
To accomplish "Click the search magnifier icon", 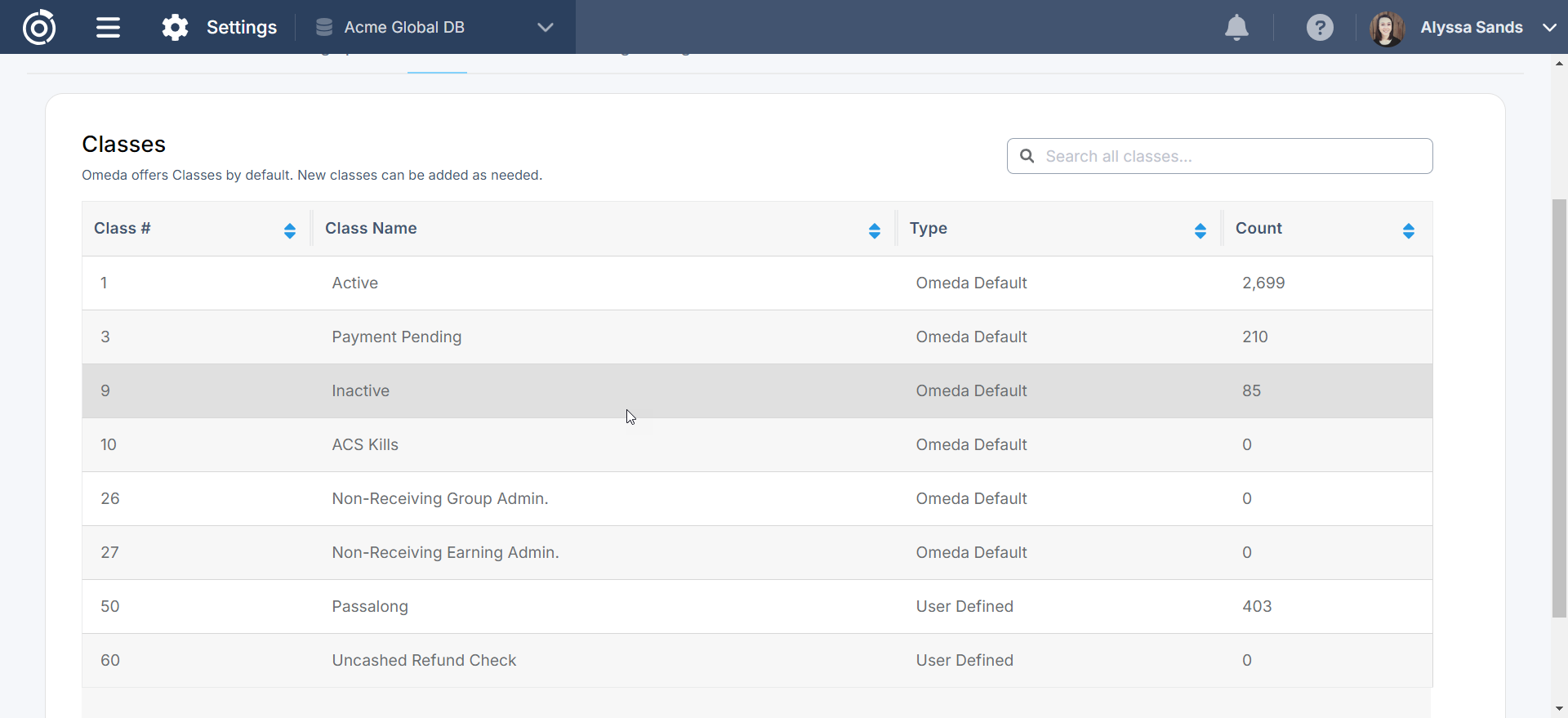I will coord(1027,156).
